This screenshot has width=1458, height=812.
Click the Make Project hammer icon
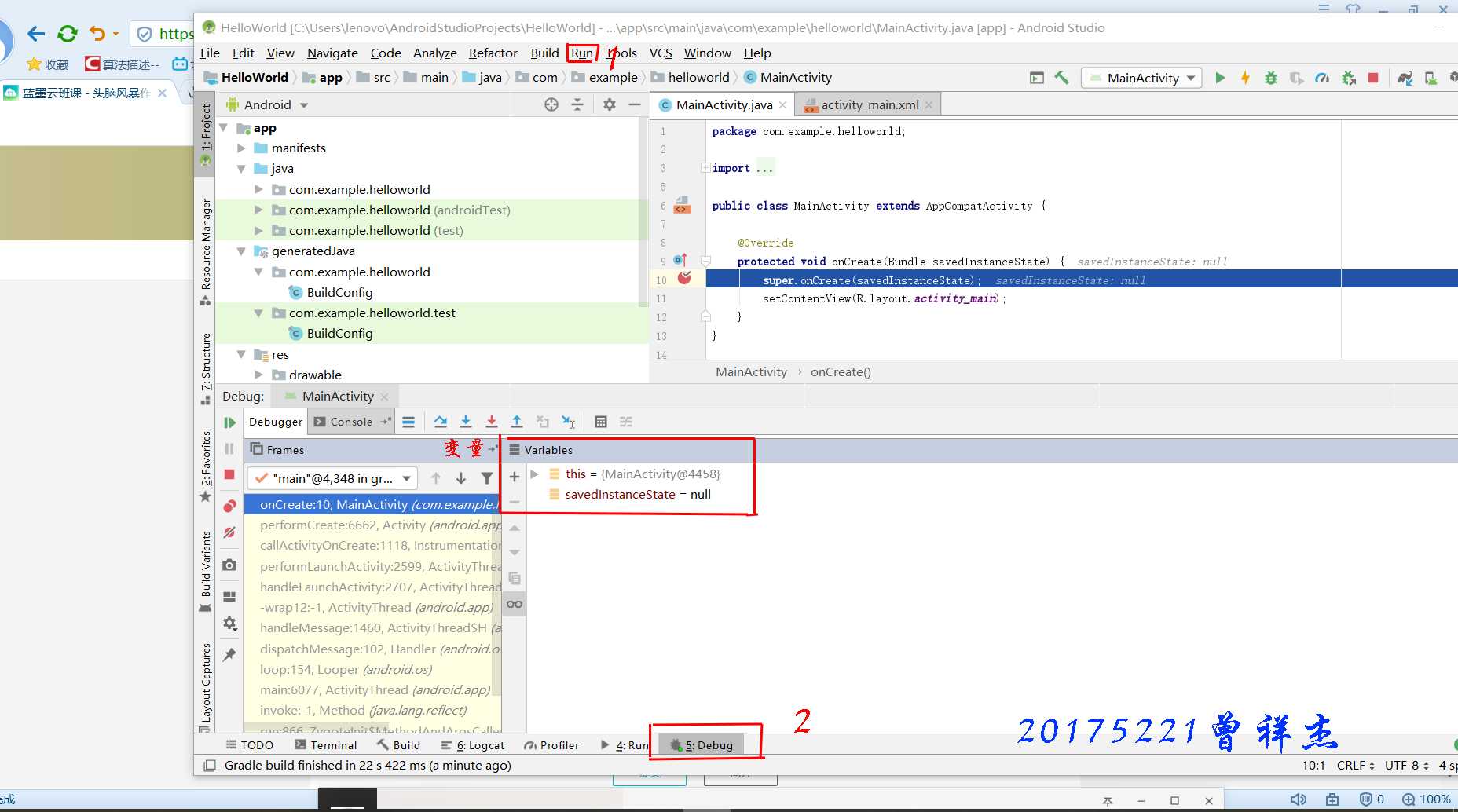coord(1061,78)
